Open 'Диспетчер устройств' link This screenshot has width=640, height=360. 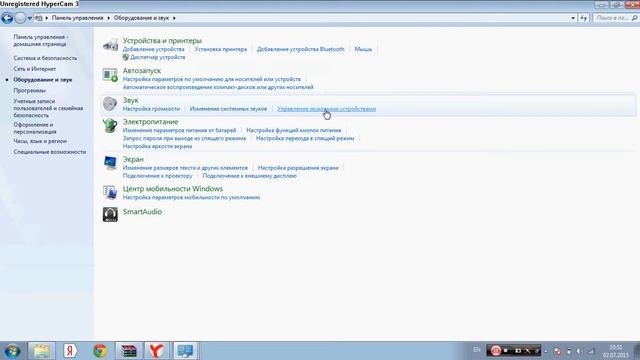click(158, 57)
